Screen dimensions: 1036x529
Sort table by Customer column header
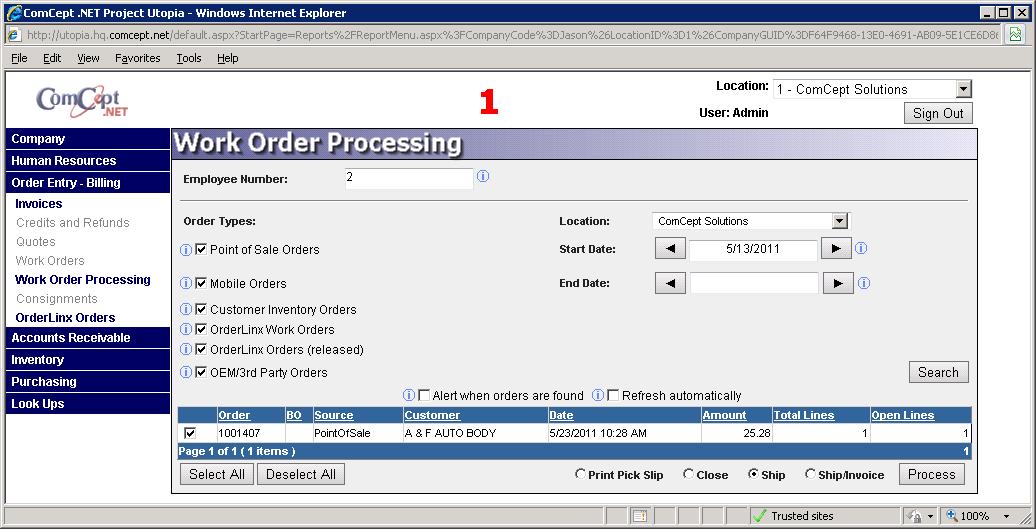(x=432, y=415)
